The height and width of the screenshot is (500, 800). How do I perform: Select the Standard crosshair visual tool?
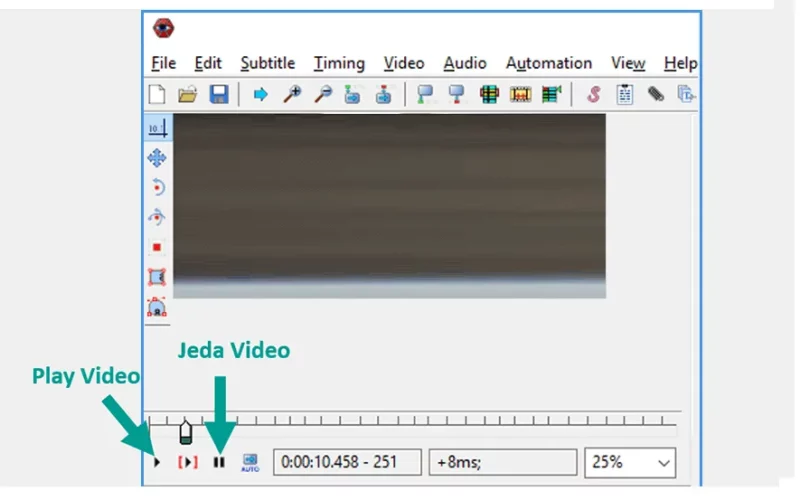157,128
